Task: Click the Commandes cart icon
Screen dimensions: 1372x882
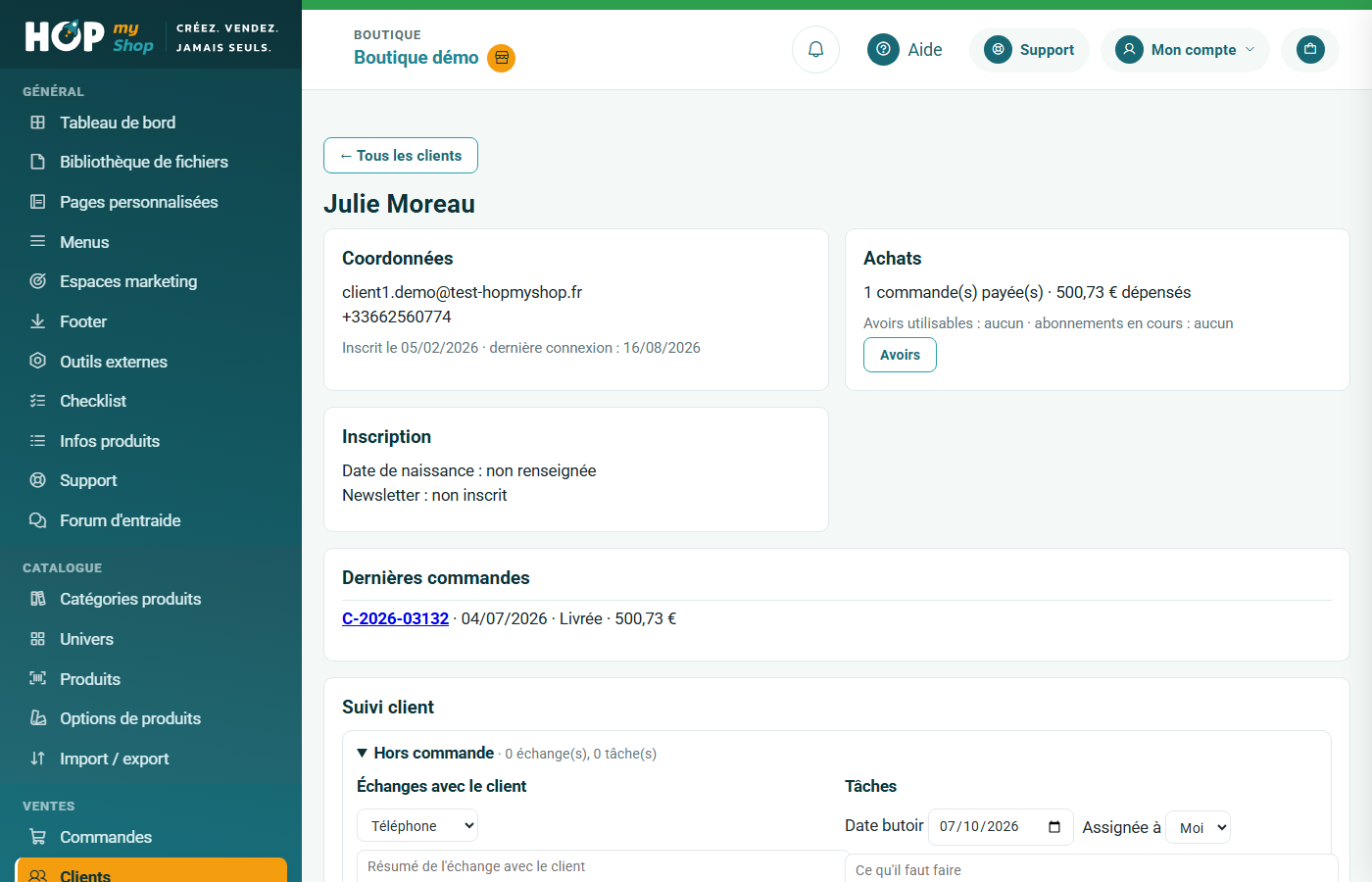Action: (38, 837)
